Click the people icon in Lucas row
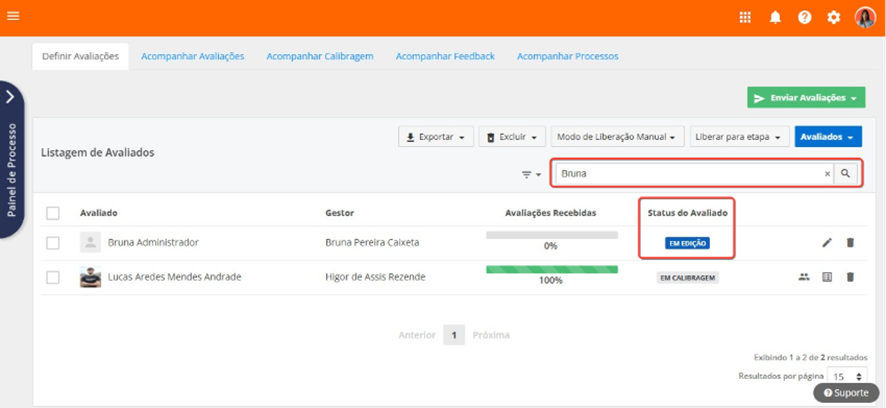Screen dimensions: 886x408 804,277
